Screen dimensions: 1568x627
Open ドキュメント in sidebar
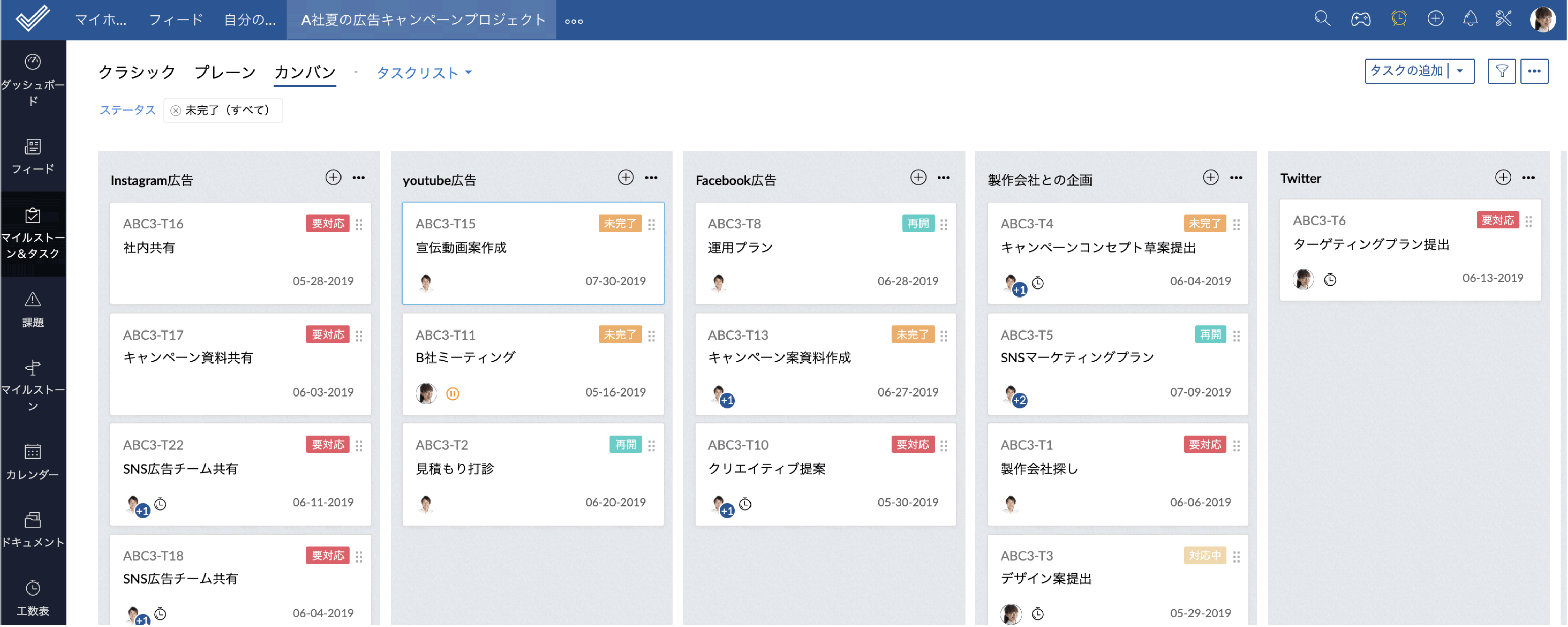(x=33, y=530)
